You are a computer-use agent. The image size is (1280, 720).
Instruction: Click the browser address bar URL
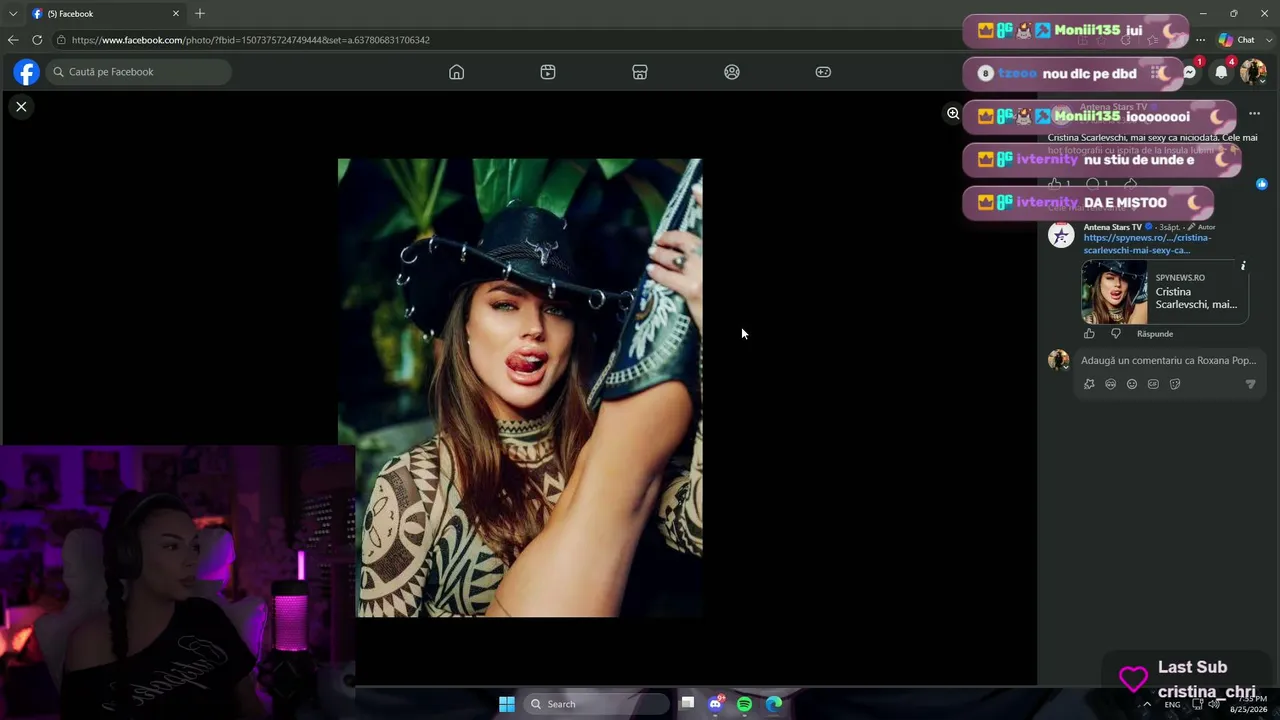pyautogui.click(x=251, y=40)
